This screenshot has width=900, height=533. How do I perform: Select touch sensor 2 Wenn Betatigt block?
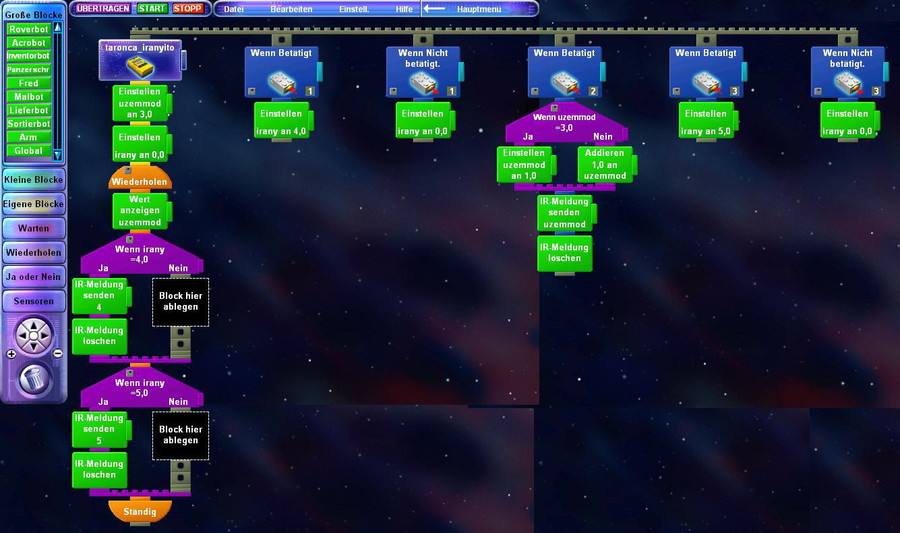565,72
